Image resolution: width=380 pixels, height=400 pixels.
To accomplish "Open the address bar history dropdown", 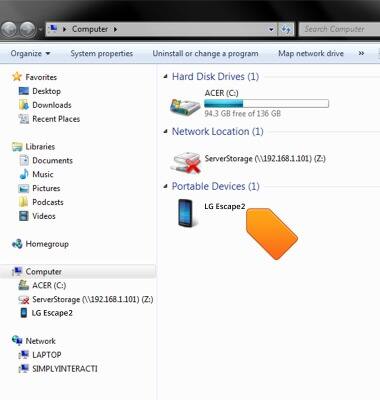I will pos(271,30).
